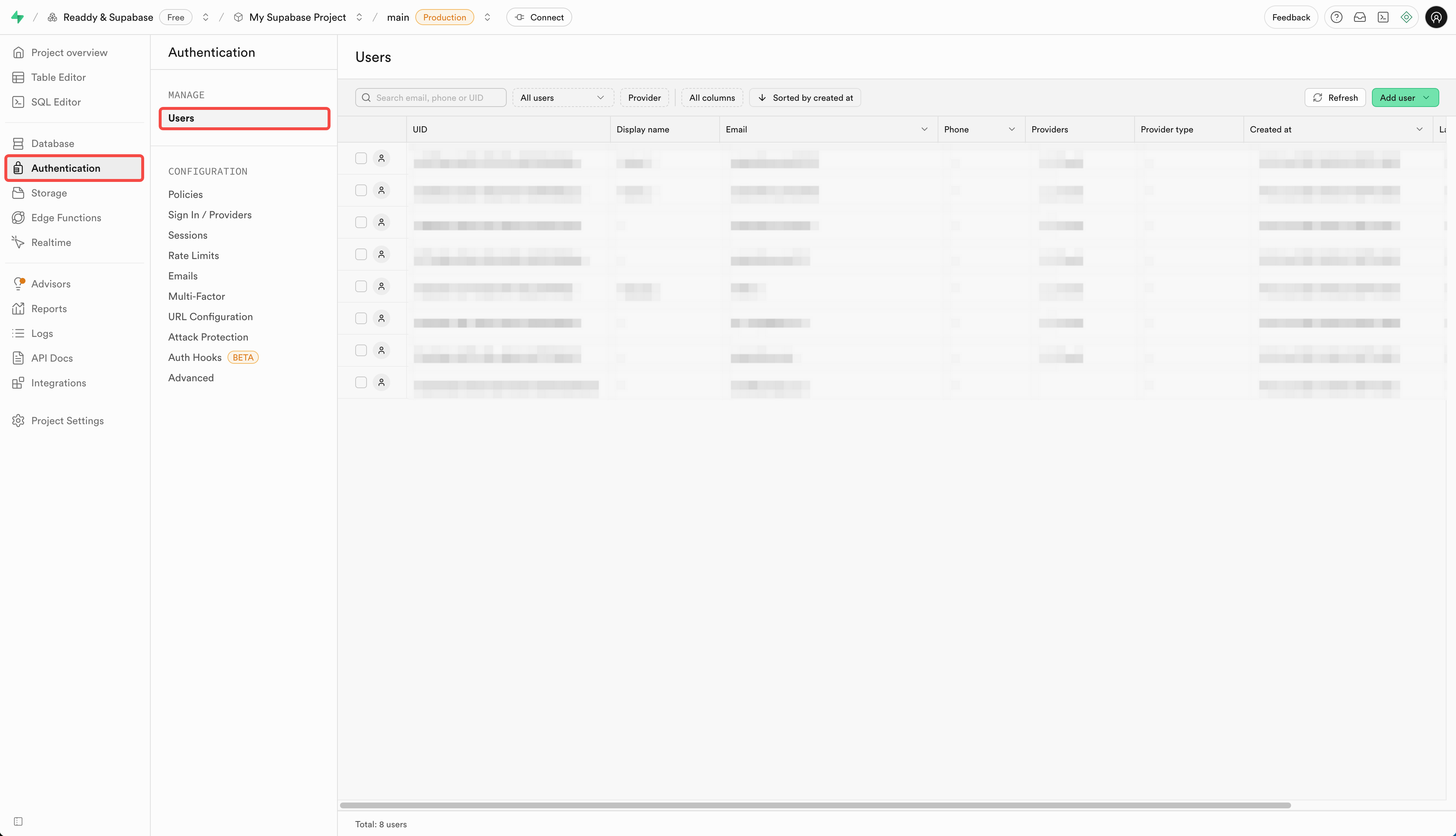Open the inline SQL terminal icon
This screenshot has width=1456, height=836.
point(1383,17)
